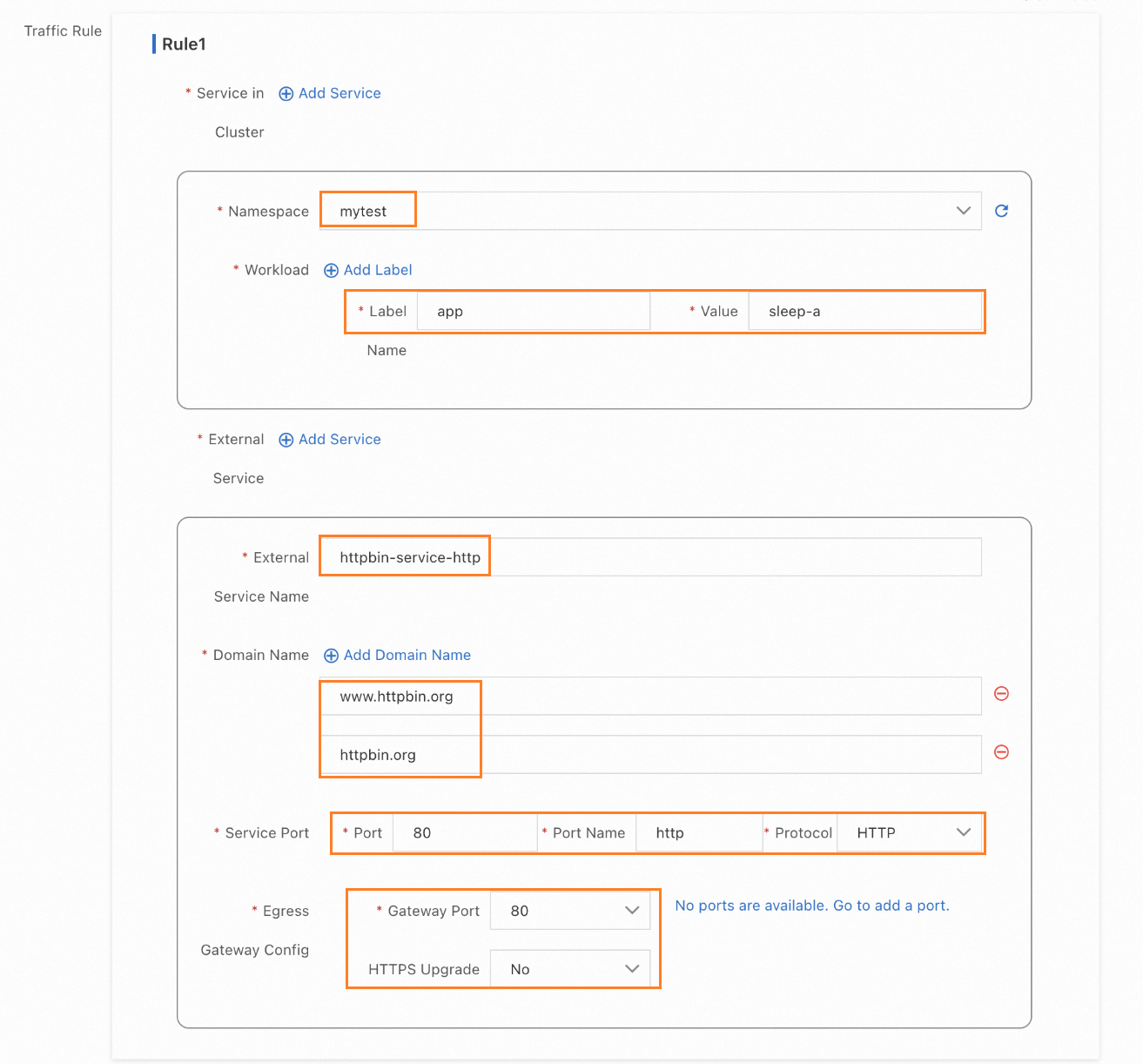
Task: Click the Add Label link
Action: [x=378, y=270]
